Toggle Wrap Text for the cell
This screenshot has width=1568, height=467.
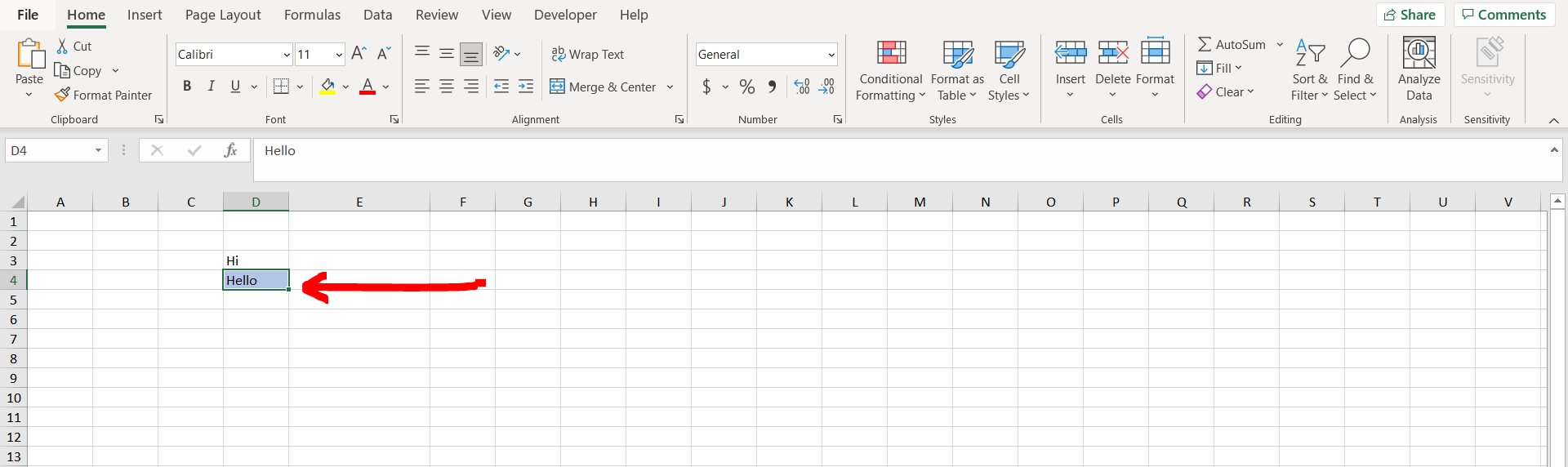tap(588, 54)
